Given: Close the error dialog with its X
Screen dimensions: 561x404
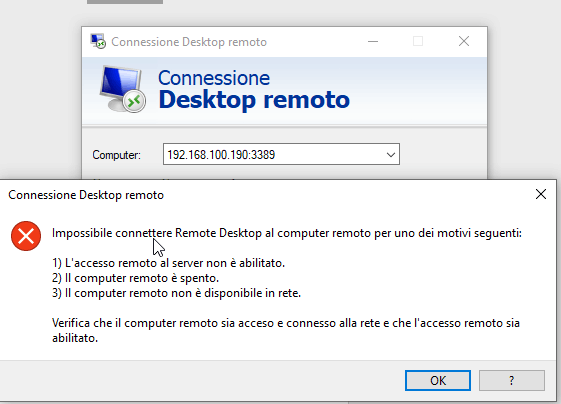Looking at the screenshot, I should [541, 194].
